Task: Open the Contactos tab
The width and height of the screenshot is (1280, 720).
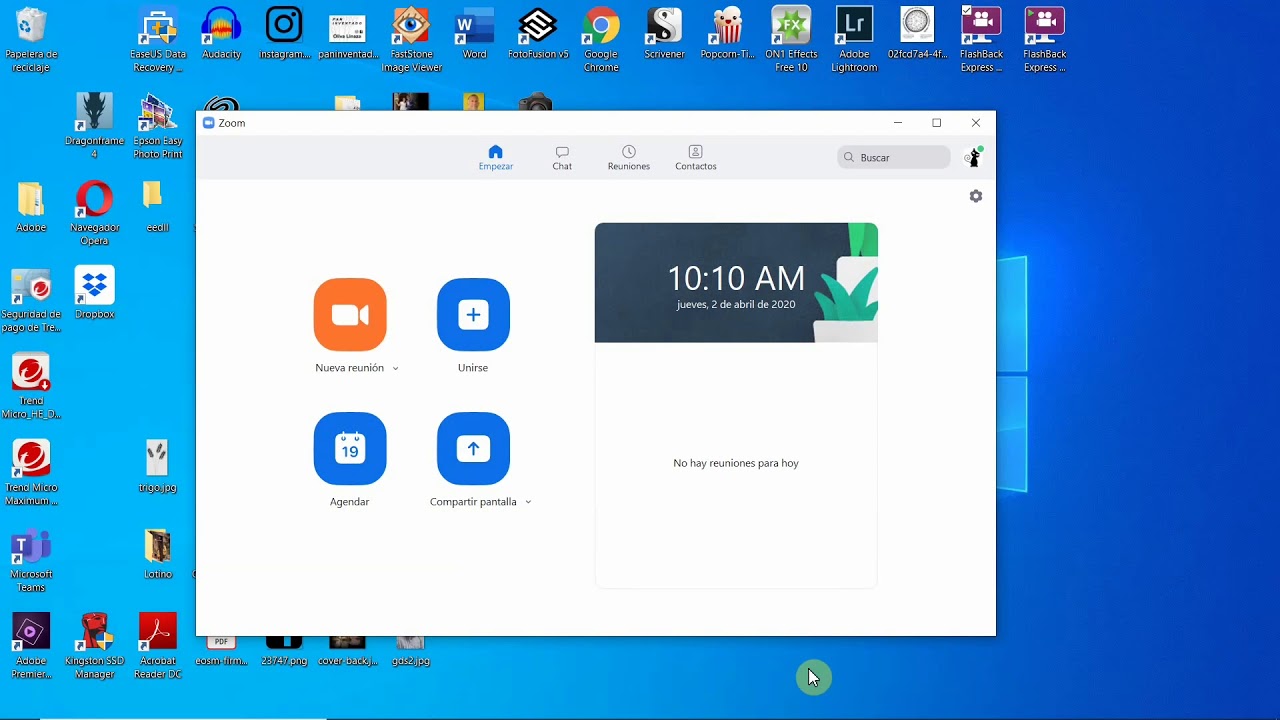Action: 696,158
